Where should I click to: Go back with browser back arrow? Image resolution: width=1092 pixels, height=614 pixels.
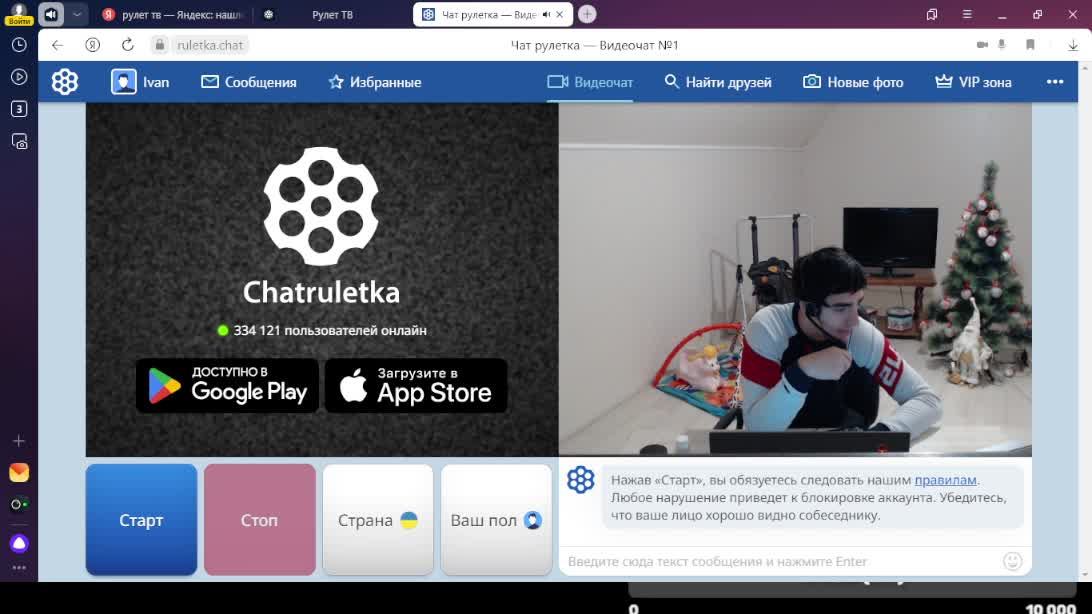57,45
